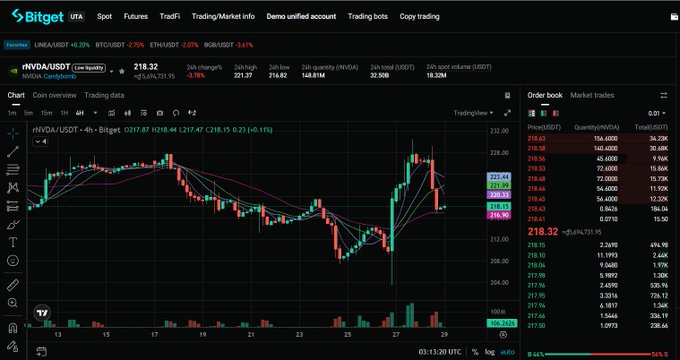Switch to the Order book tab
This screenshot has height=360, width=680.
tap(545, 95)
